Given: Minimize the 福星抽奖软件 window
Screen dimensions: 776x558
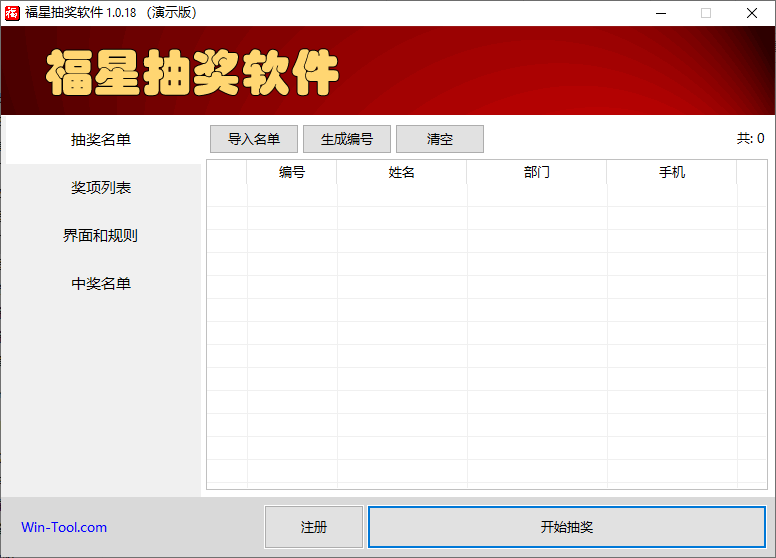Looking at the screenshot, I should point(661,13).
